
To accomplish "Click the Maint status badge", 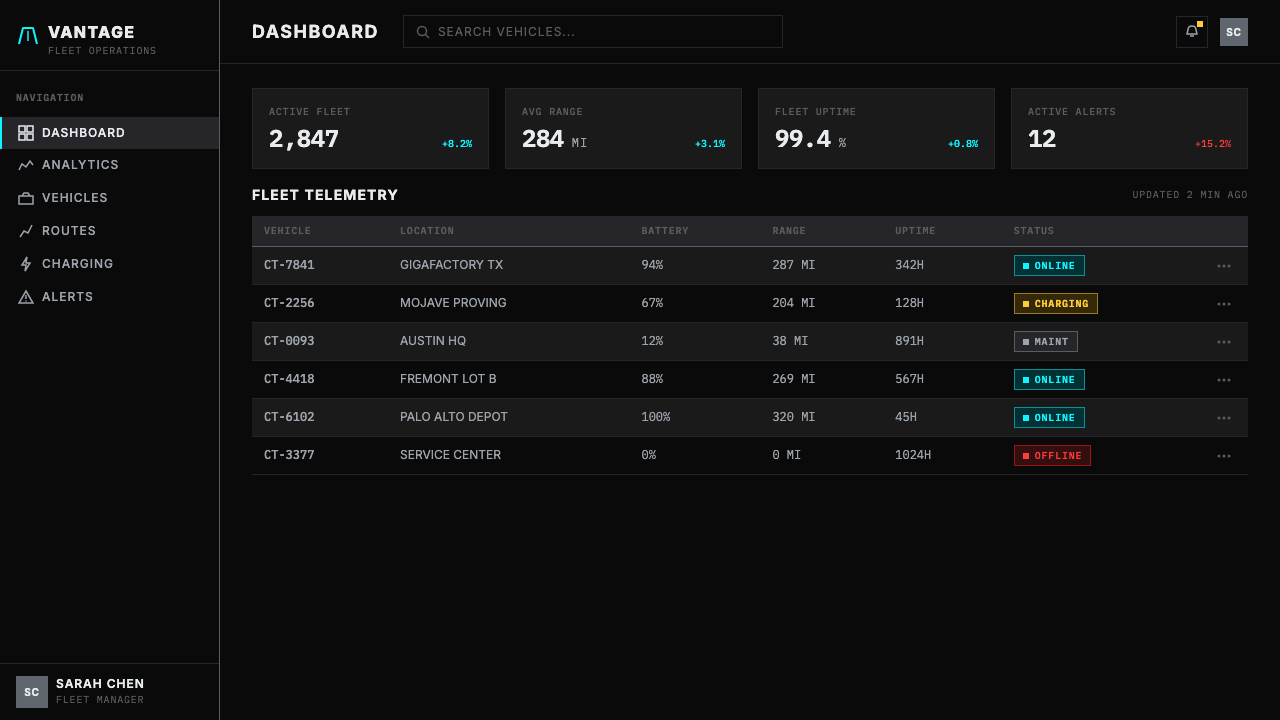I will (x=1046, y=342).
